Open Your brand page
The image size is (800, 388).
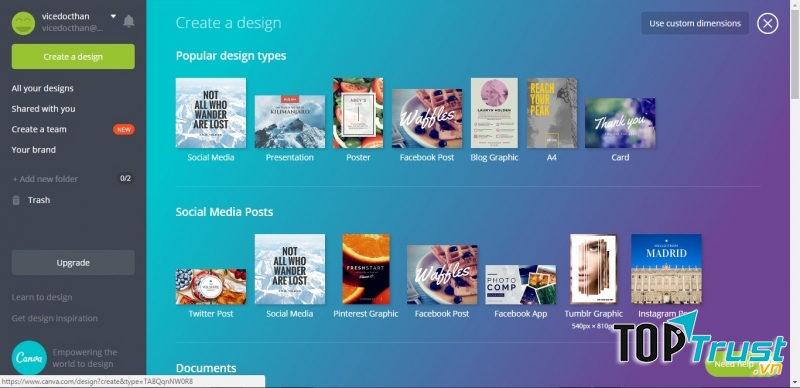tap(34, 150)
